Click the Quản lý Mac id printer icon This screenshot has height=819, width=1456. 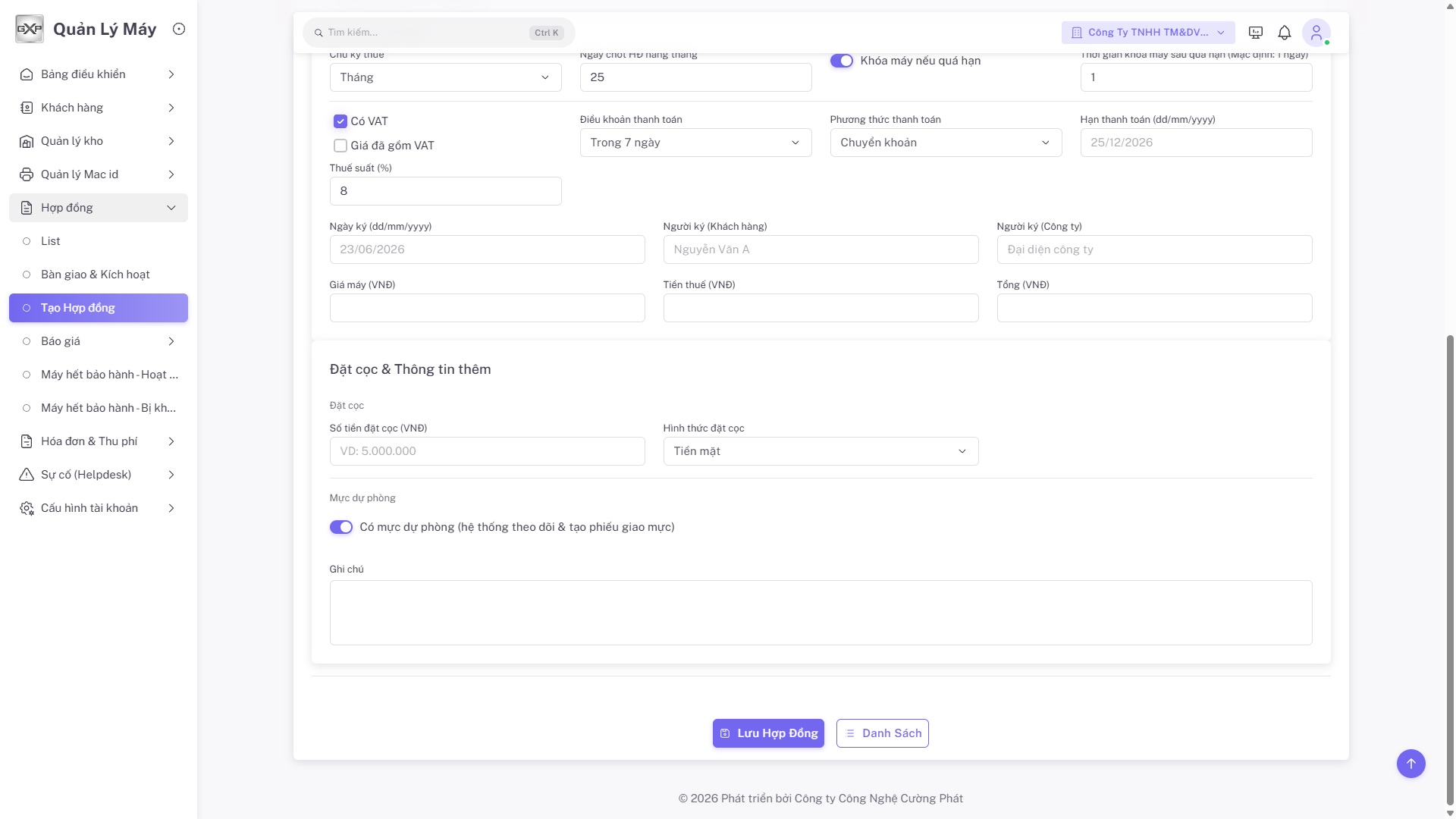tap(27, 174)
